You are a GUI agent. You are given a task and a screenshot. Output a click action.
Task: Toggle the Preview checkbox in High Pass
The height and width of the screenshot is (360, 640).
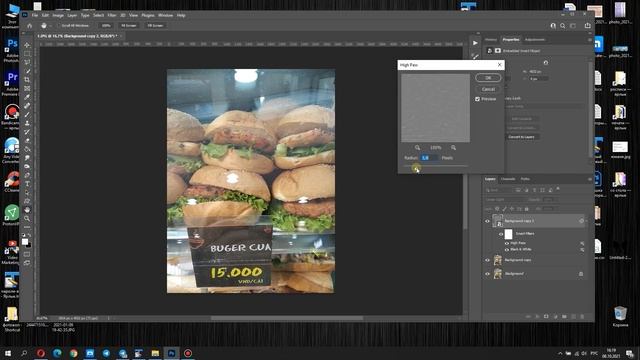pos(477,99)
